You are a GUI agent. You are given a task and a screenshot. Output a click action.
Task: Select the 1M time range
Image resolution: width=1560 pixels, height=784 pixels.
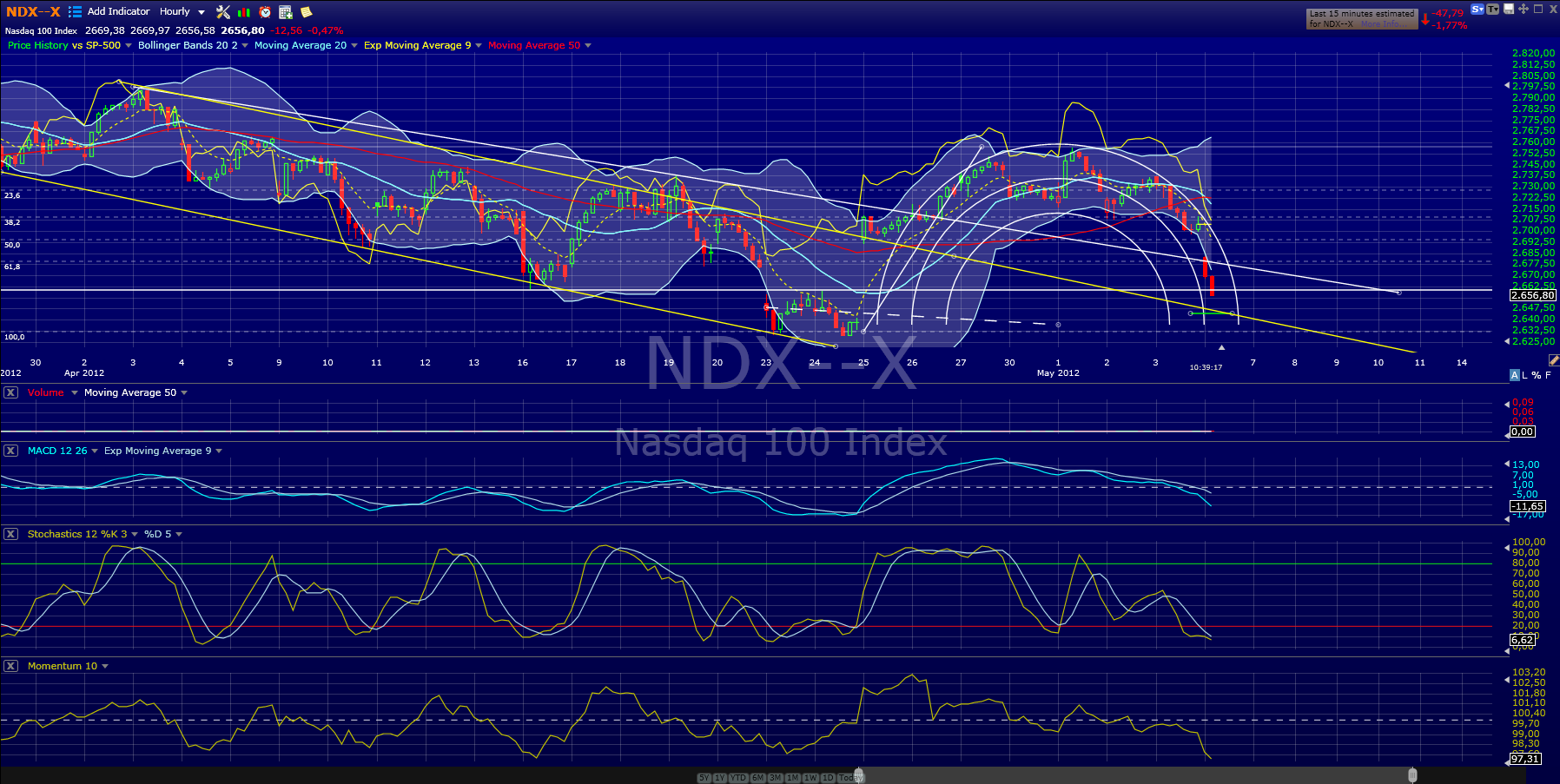793,778
